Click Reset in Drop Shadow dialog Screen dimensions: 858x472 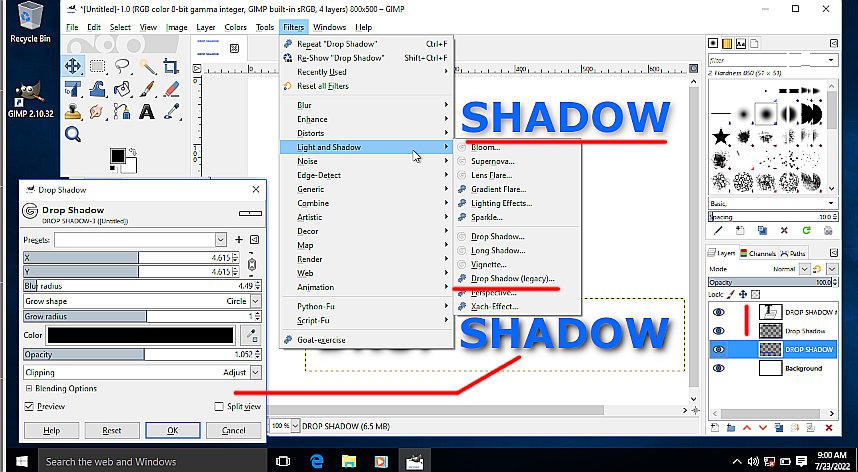pyautogui.click(x=112, y=430)
